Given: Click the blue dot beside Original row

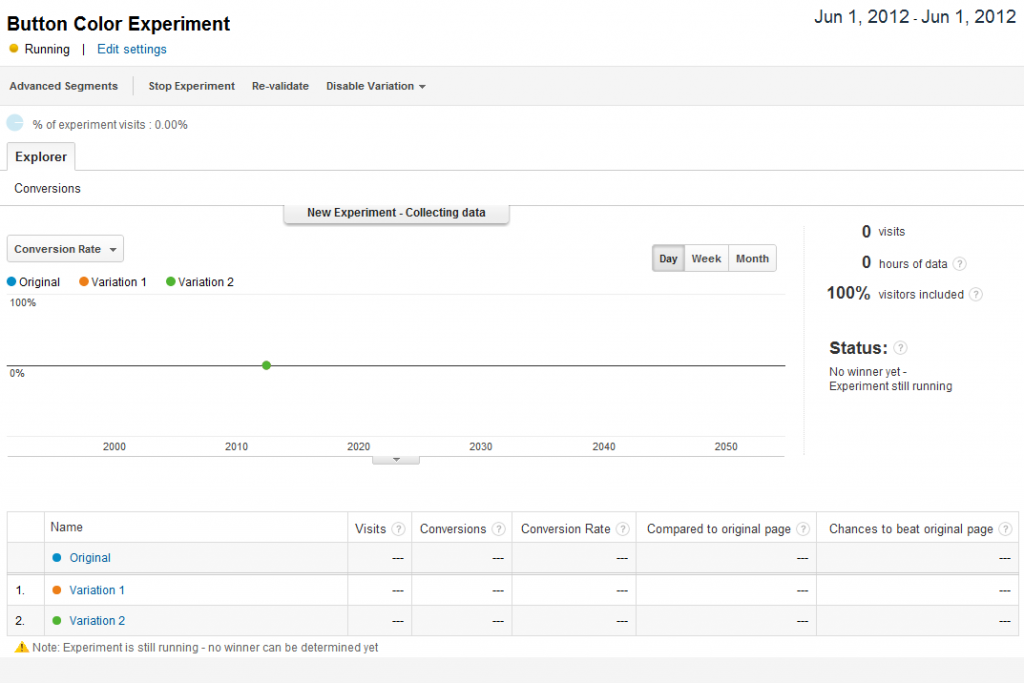Looking at the screenshot, I should [57, 558].
